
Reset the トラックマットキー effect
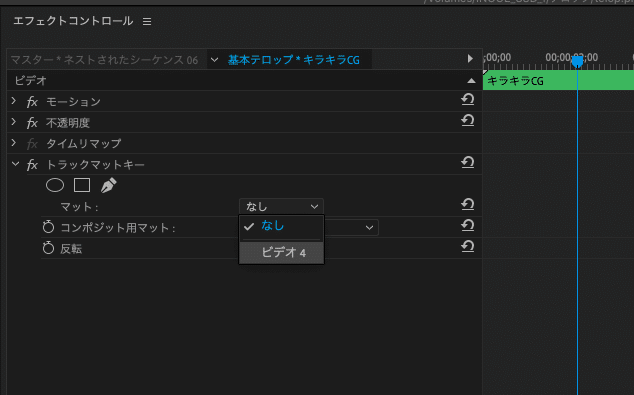467,163
